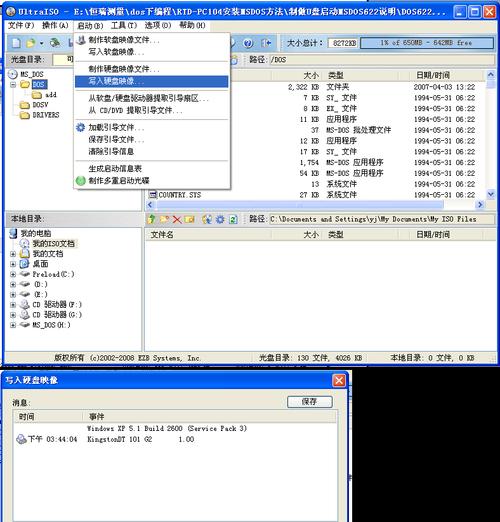Choose 保存引导文件 menu entry
This screenshot has width=500, height=522.
click(x=152, y=139)
